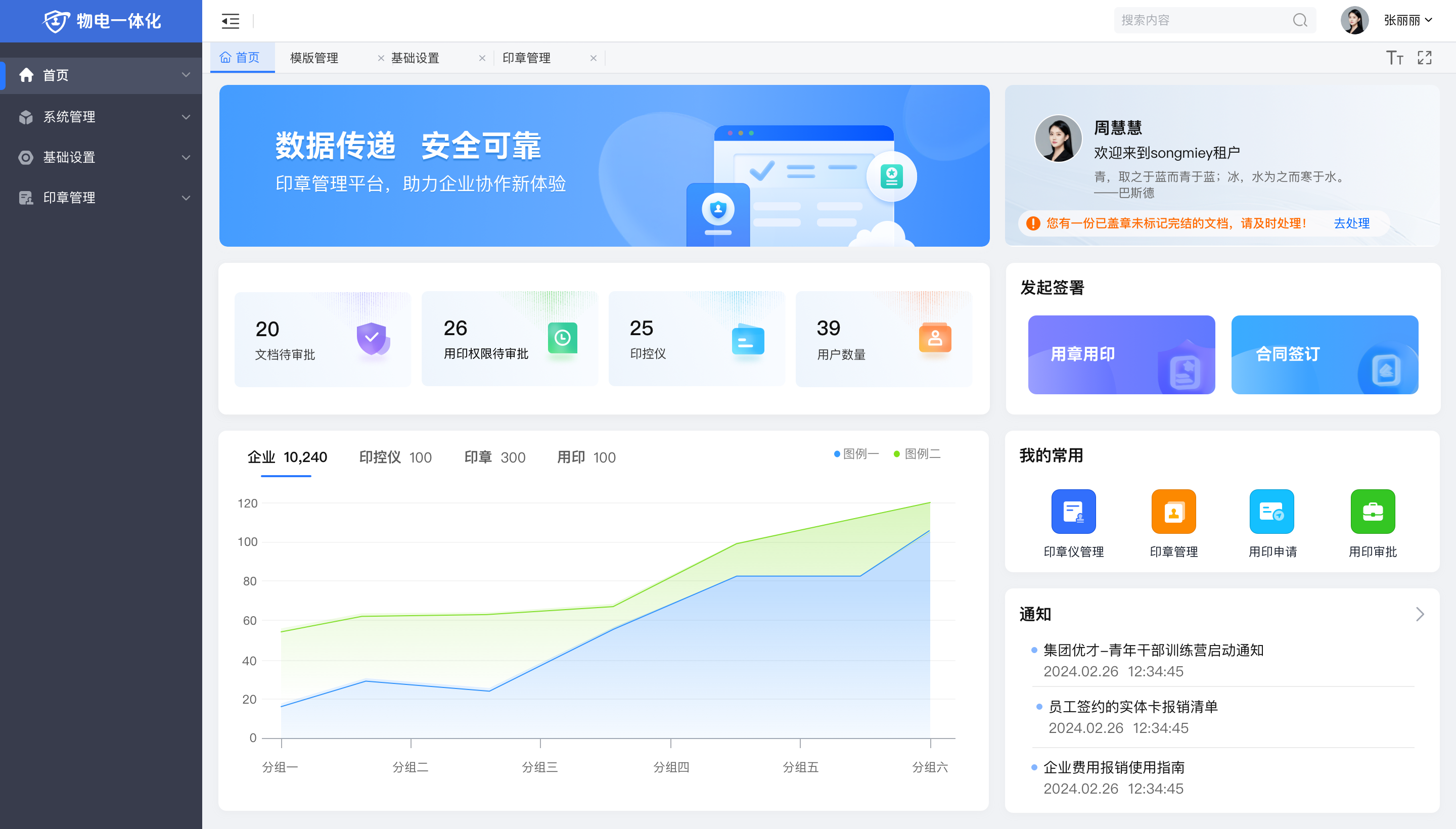Toggle the 图例一 chart legend
The height and width of the screenshot is (829, 1456).
point(856,454)
